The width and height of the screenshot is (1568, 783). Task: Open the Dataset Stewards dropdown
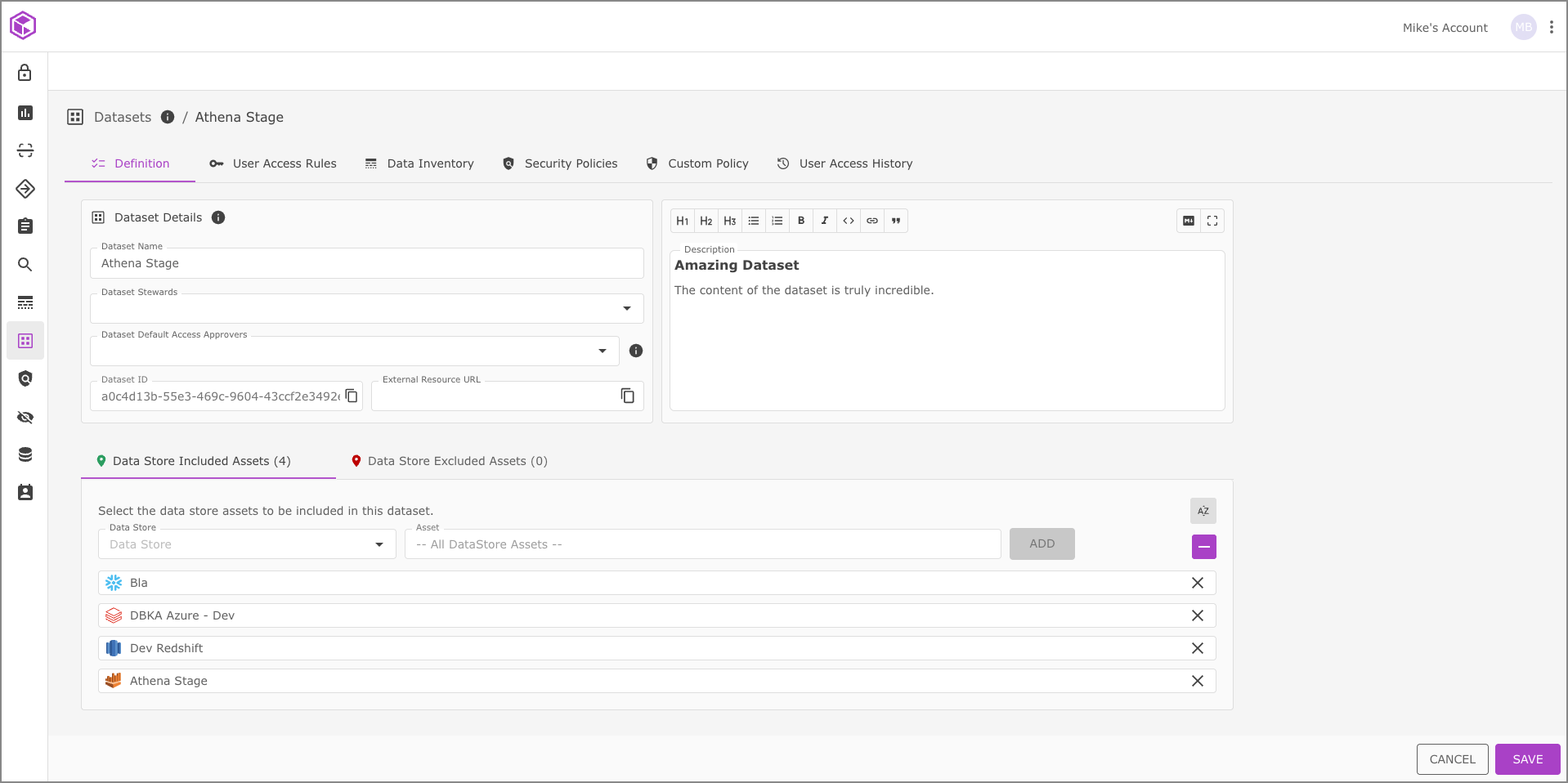[x=627, y=309]
